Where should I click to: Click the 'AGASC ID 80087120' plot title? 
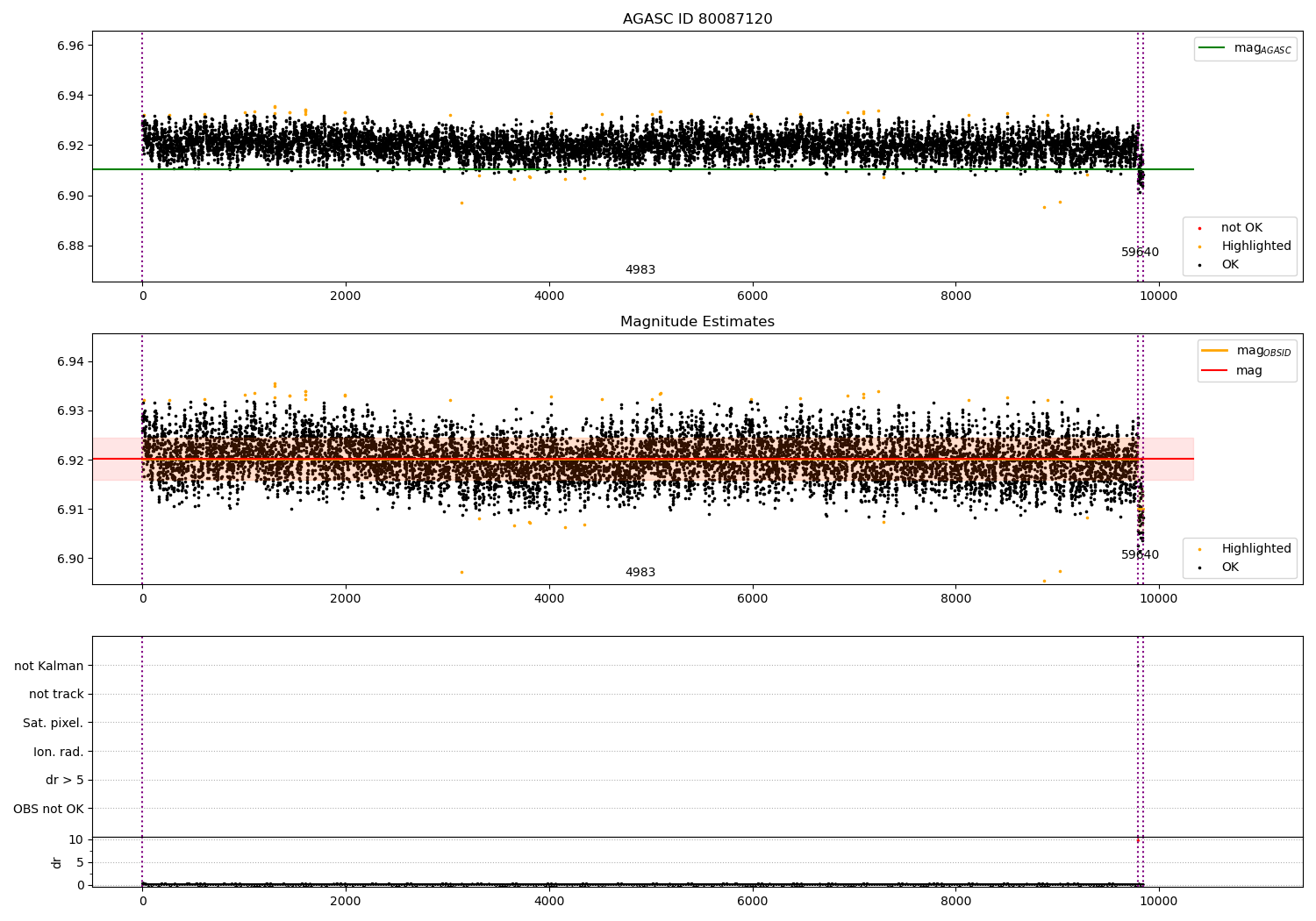tap(697, 19)
